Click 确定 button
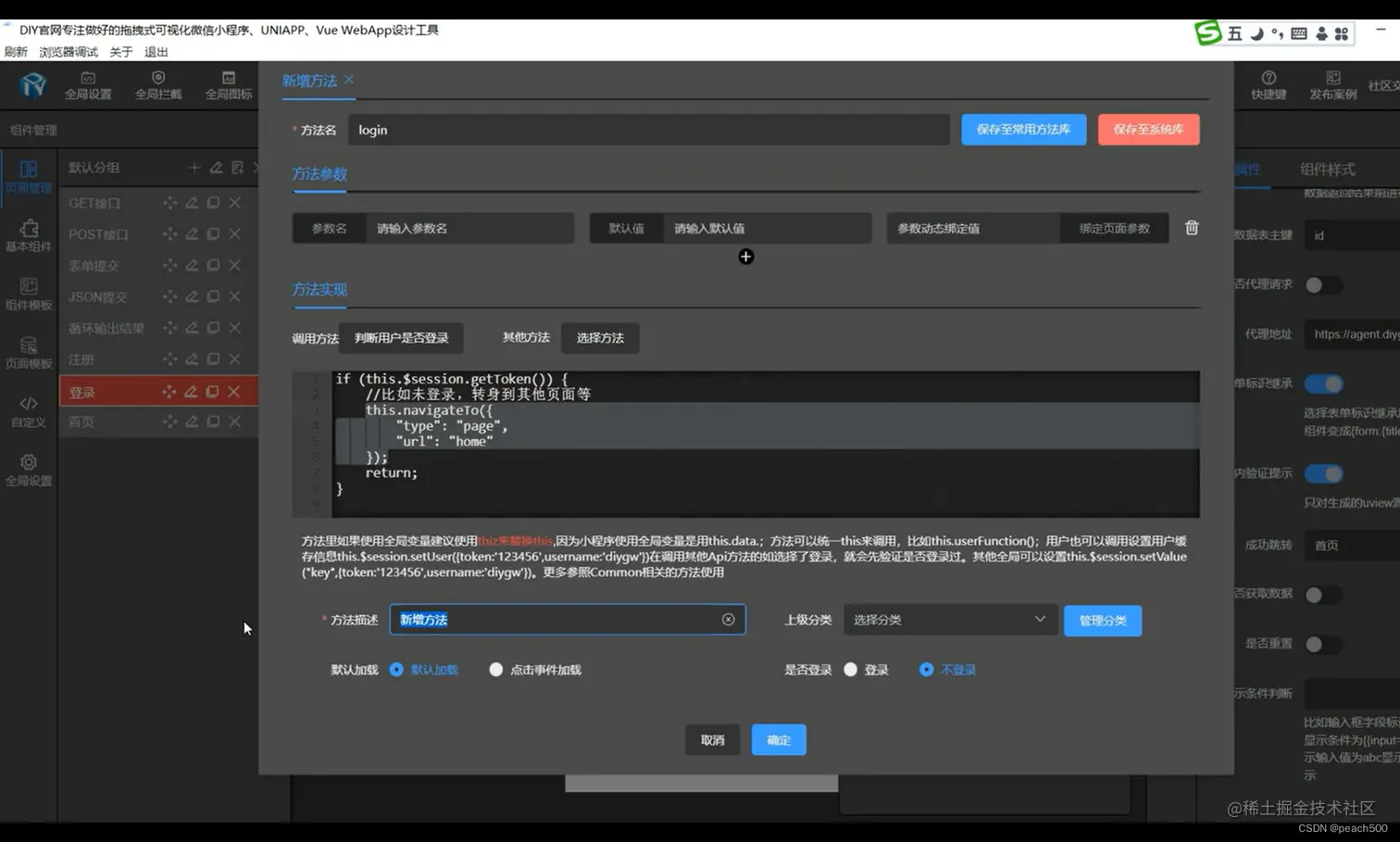This screenshot has width=1400, height=842. click(779, 740)
